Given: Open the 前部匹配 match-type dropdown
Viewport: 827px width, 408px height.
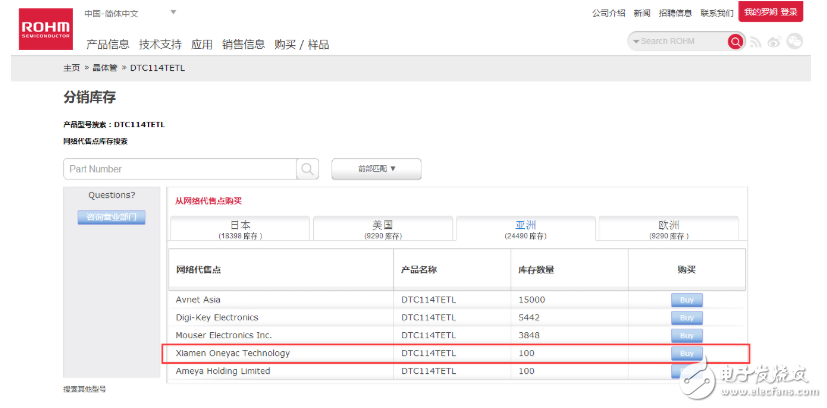Looking at the screenshot, I should [x=376, y=169].
